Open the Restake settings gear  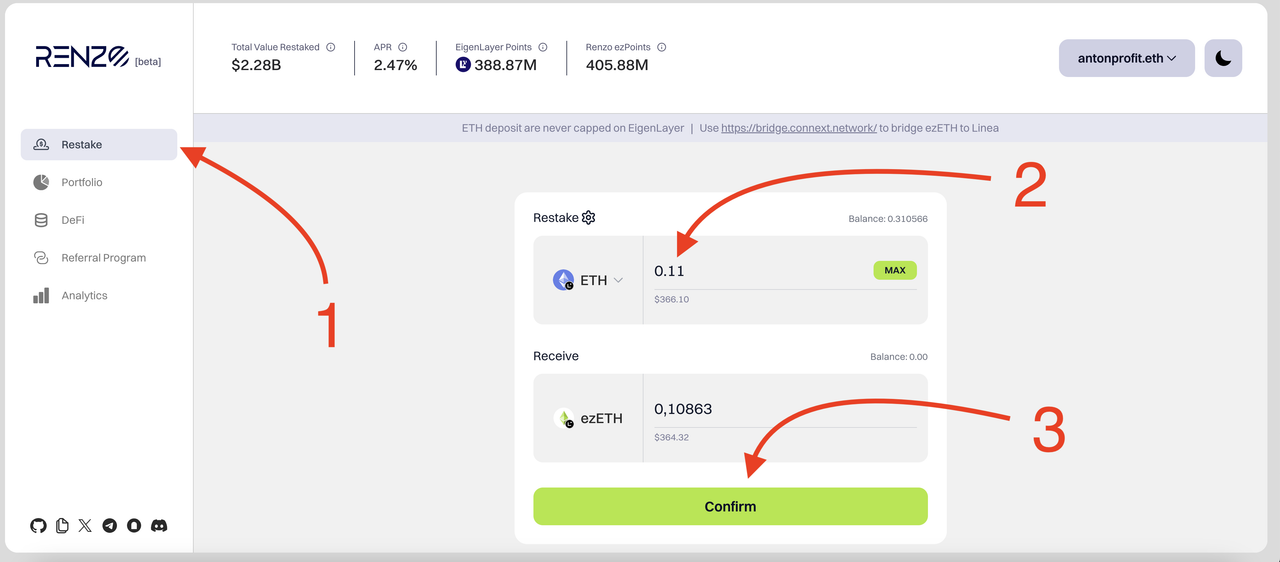point(588,218)
